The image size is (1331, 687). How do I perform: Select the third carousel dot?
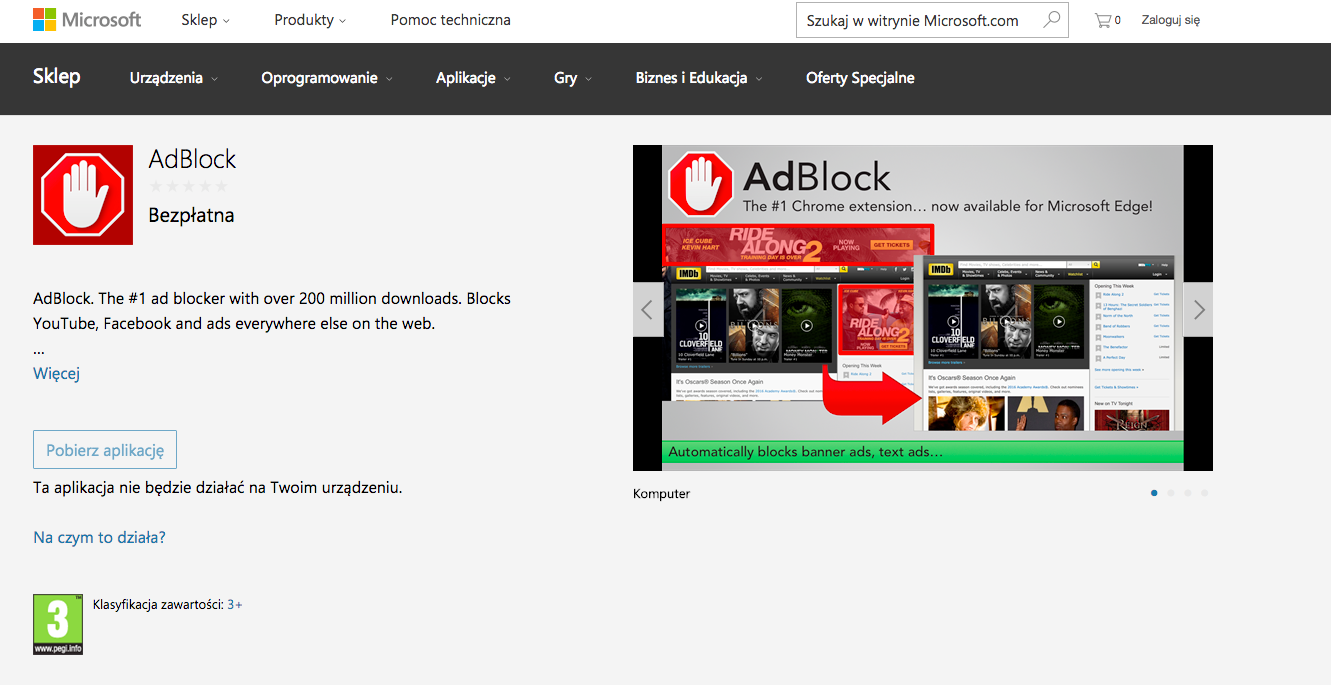tap(1188, 493)
